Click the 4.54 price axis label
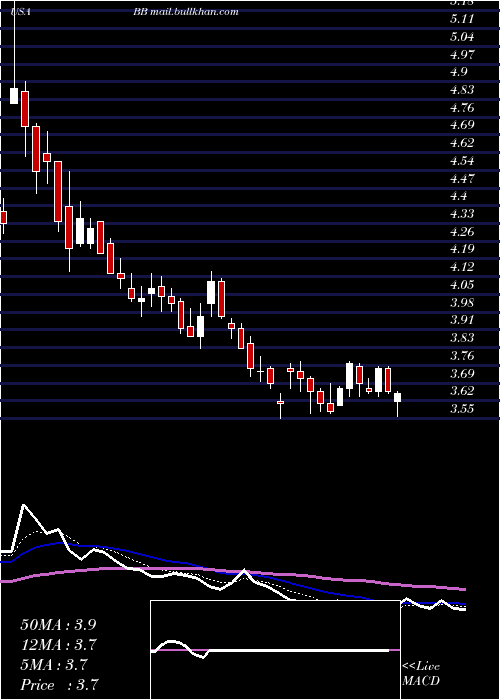 click(x=462, y=160)
